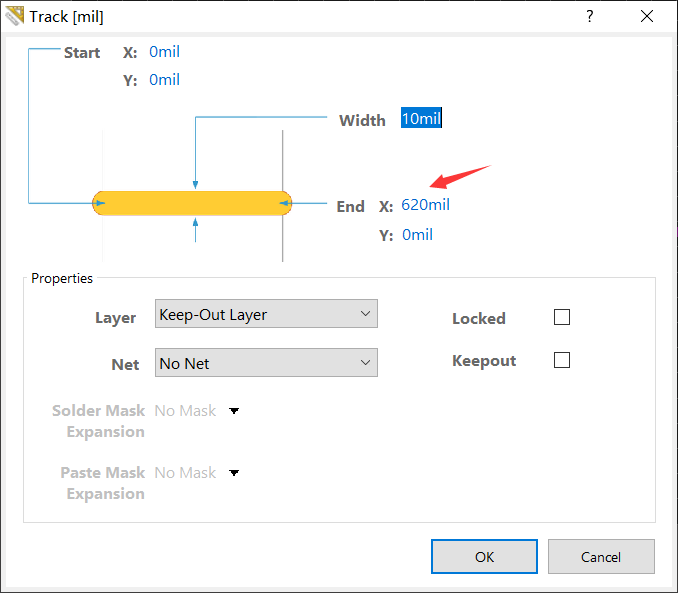Click the 'Net' label

[125, 364]
